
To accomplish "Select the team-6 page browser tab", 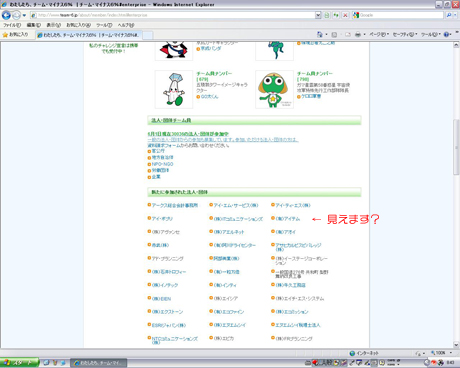I will click(x=89, y=35).
